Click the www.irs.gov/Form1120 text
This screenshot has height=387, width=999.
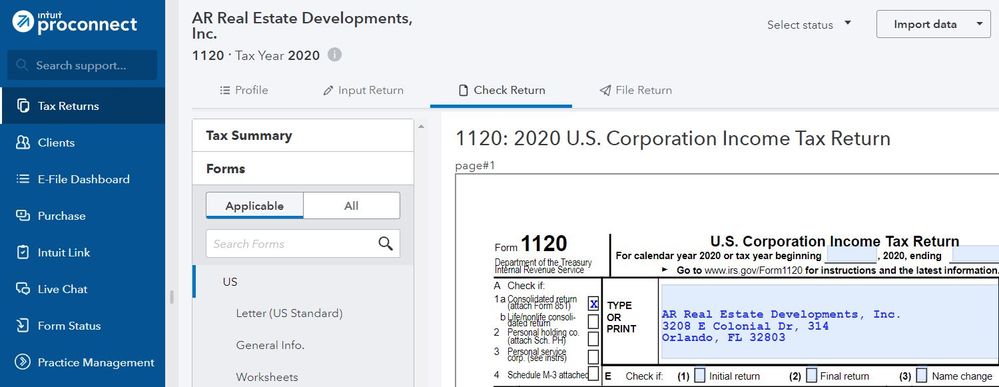[754, 270]
